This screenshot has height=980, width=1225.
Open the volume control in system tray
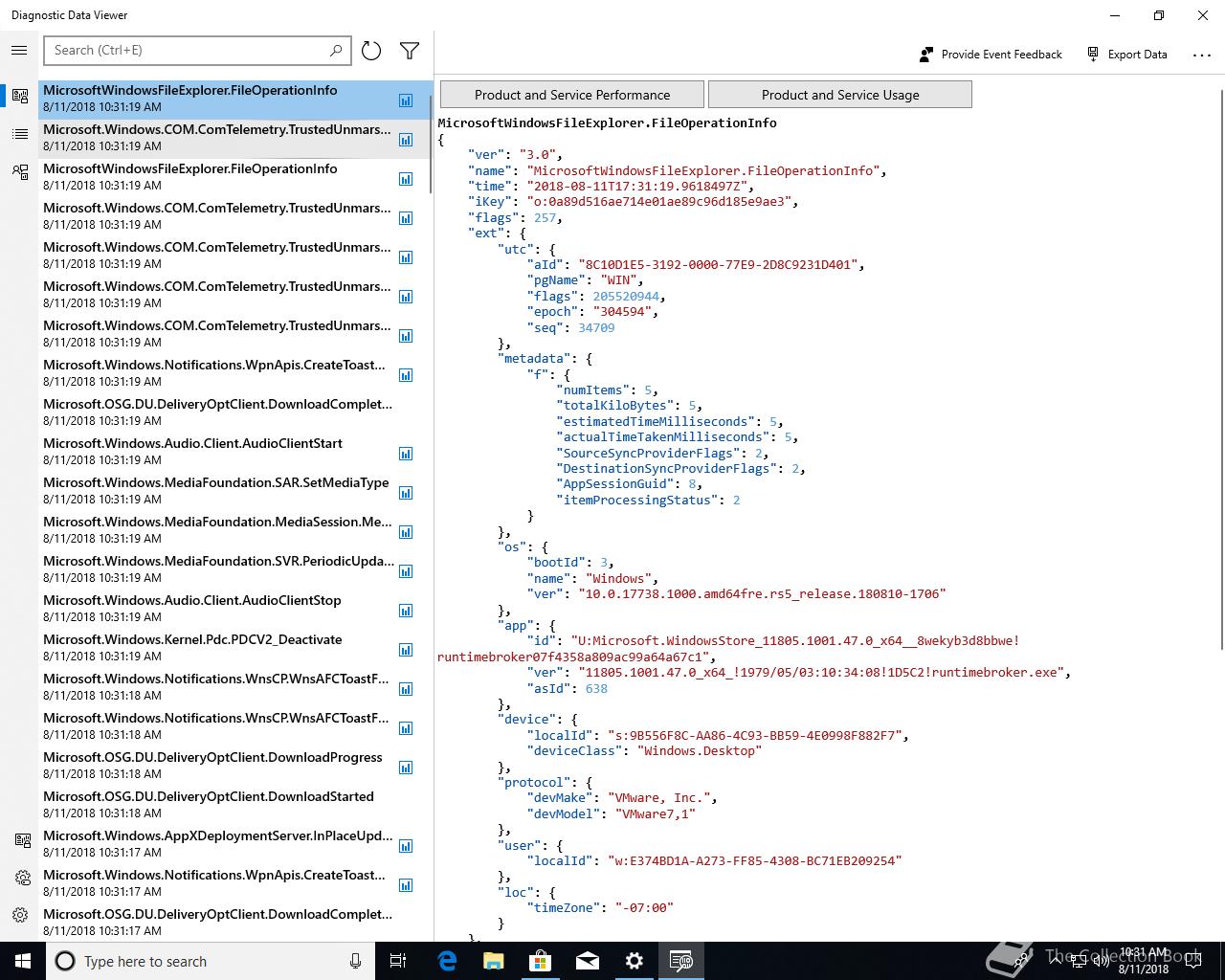point(1101,961)
